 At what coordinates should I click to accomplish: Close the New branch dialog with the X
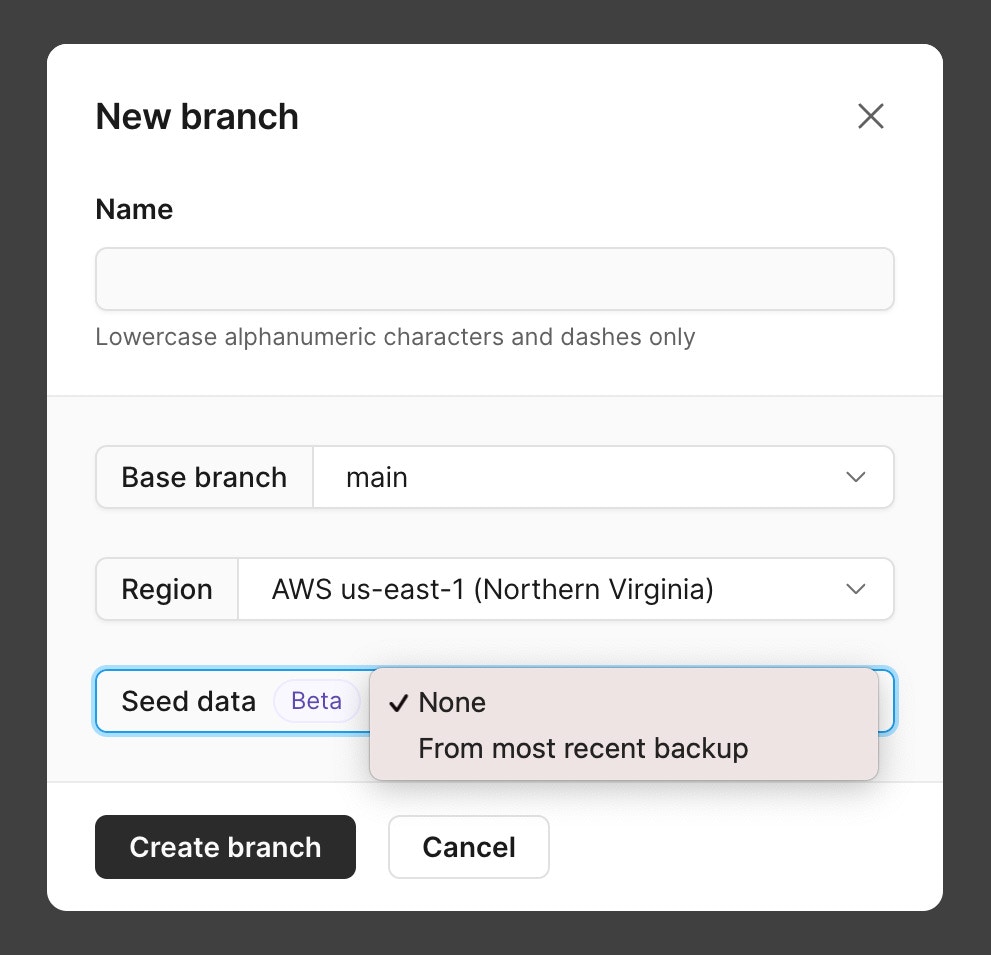tap(870, 116)
